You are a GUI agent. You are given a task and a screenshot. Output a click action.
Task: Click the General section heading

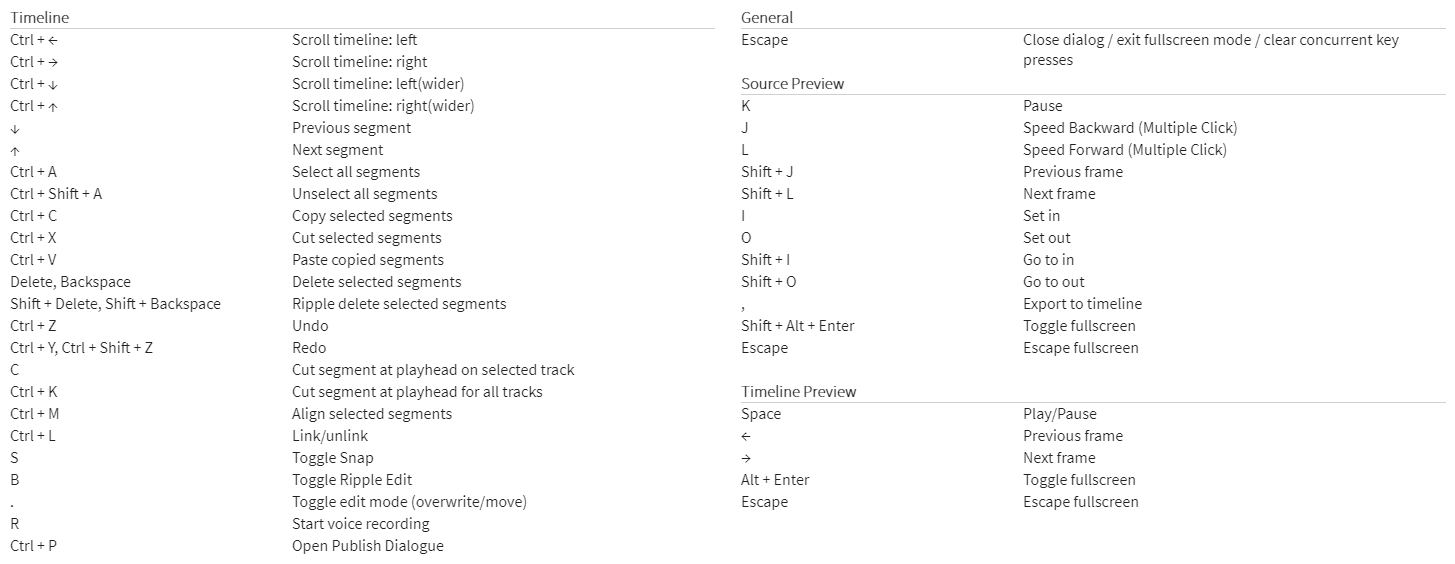767,18
